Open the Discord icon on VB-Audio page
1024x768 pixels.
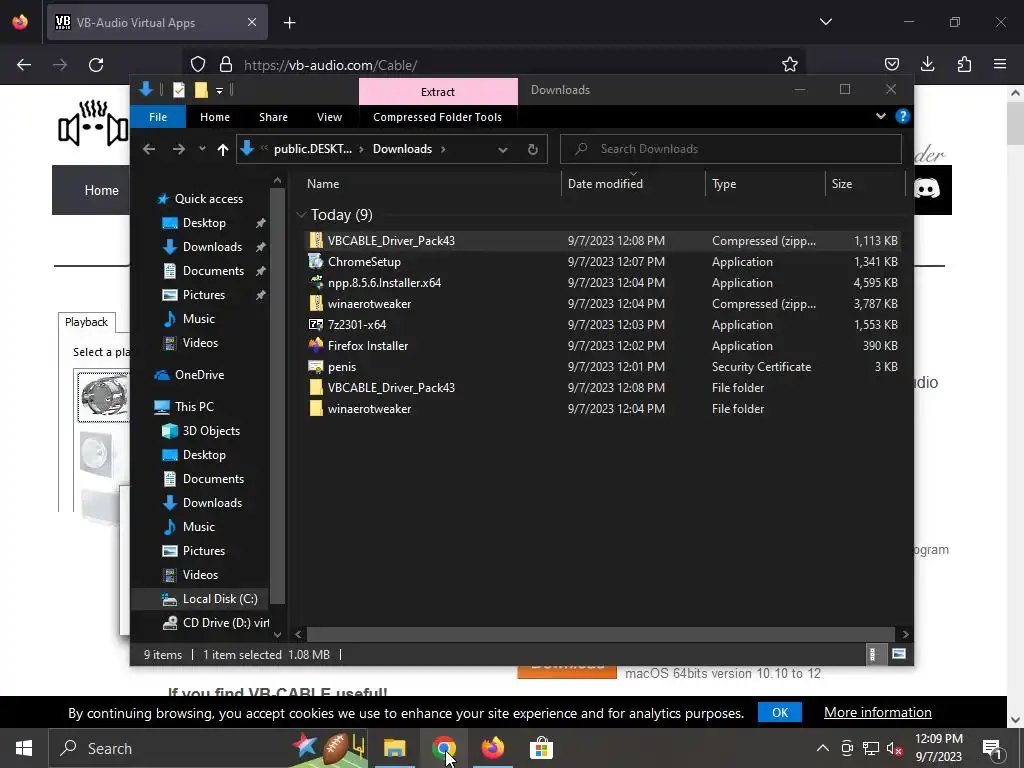click(927, 189)
